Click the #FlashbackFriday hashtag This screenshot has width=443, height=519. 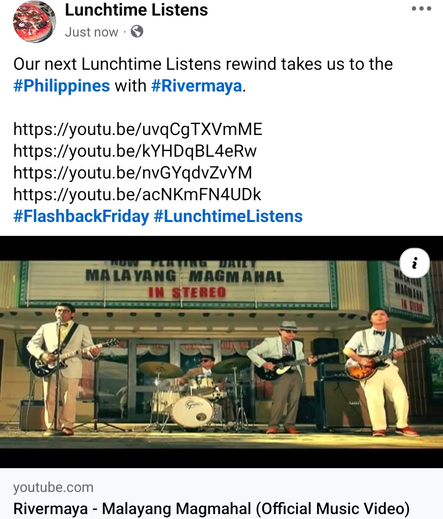point(81,216)
